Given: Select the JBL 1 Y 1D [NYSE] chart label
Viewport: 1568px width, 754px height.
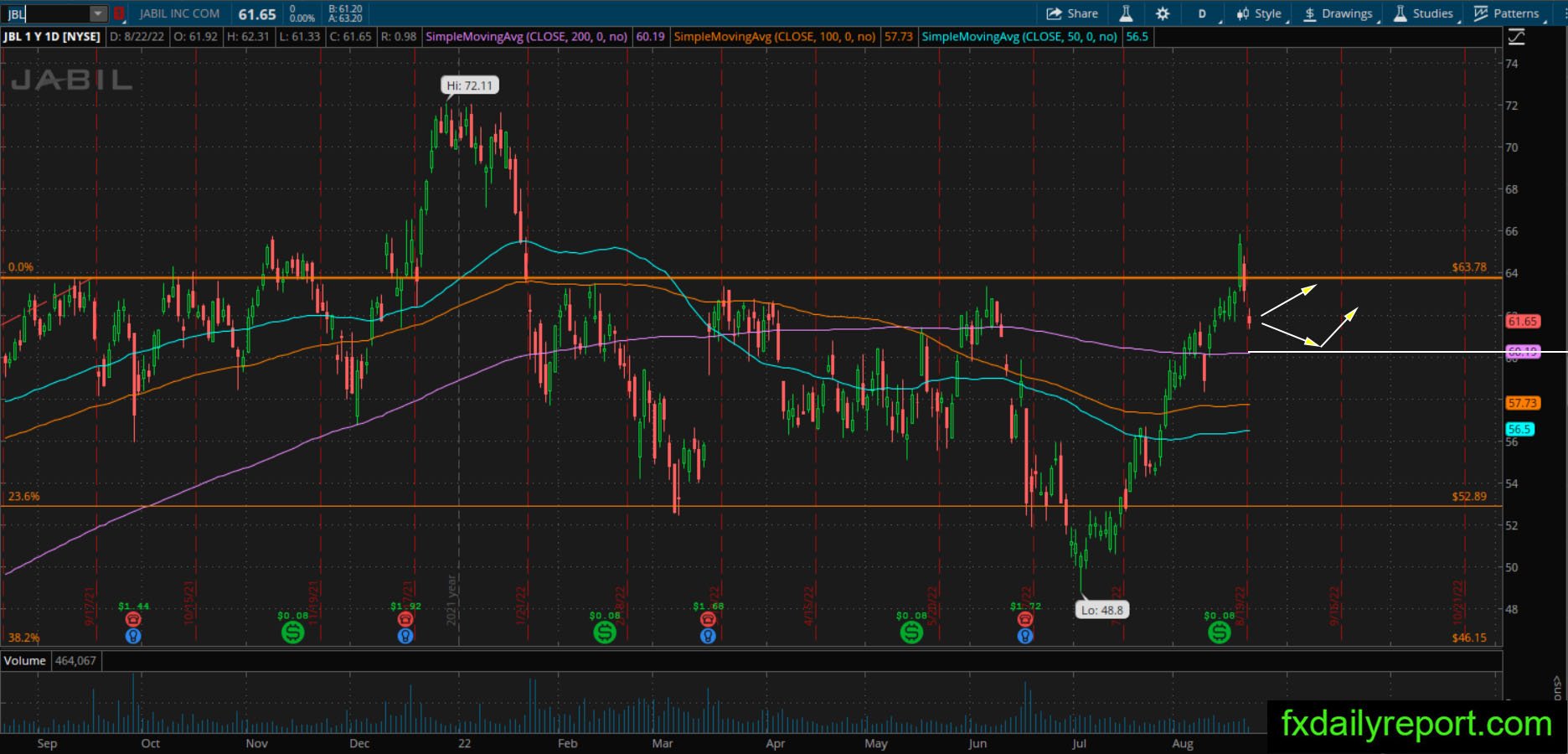Looking at the screenshot, I should (x=52, y=37).
